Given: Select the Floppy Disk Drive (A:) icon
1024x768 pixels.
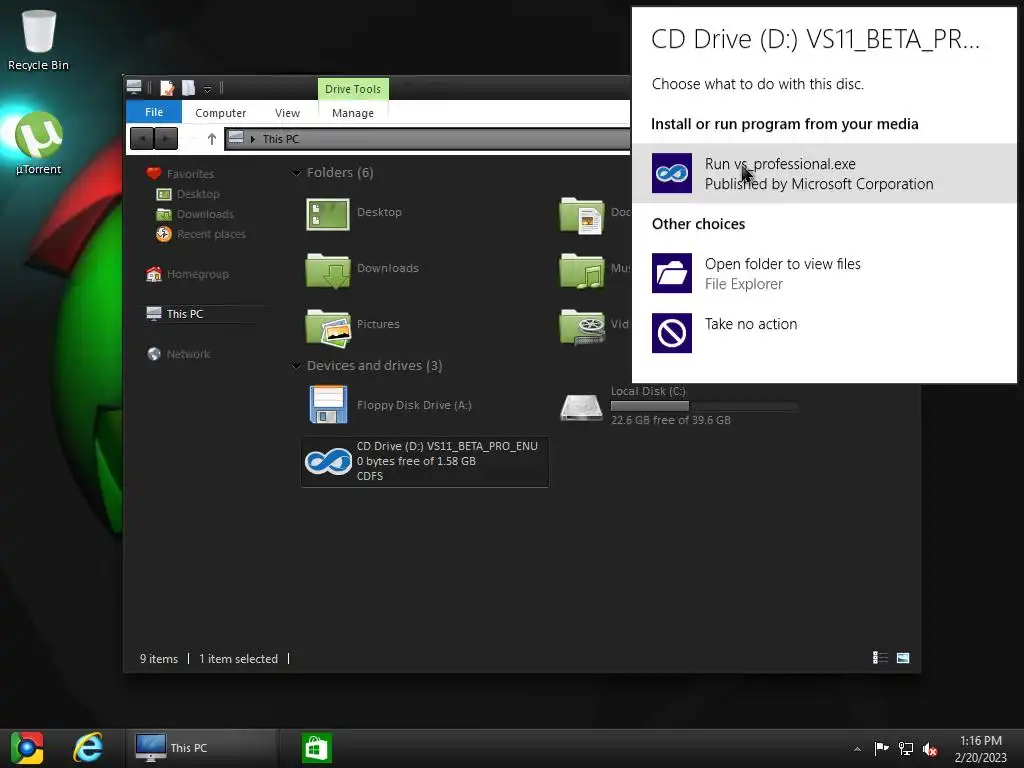Looking at the screenshot, I should click(x=327, y=404).
